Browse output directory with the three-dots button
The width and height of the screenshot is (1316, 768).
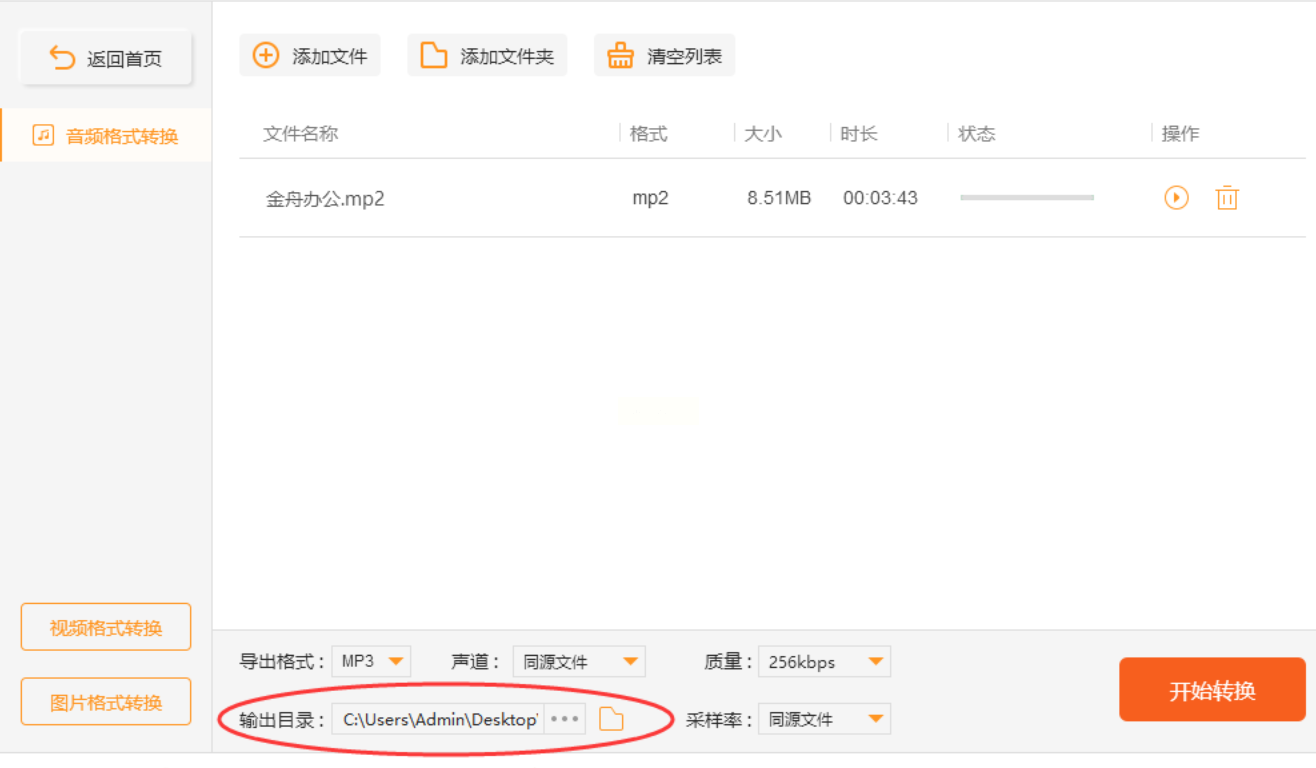pyautogui.click(x=565, y=719)
